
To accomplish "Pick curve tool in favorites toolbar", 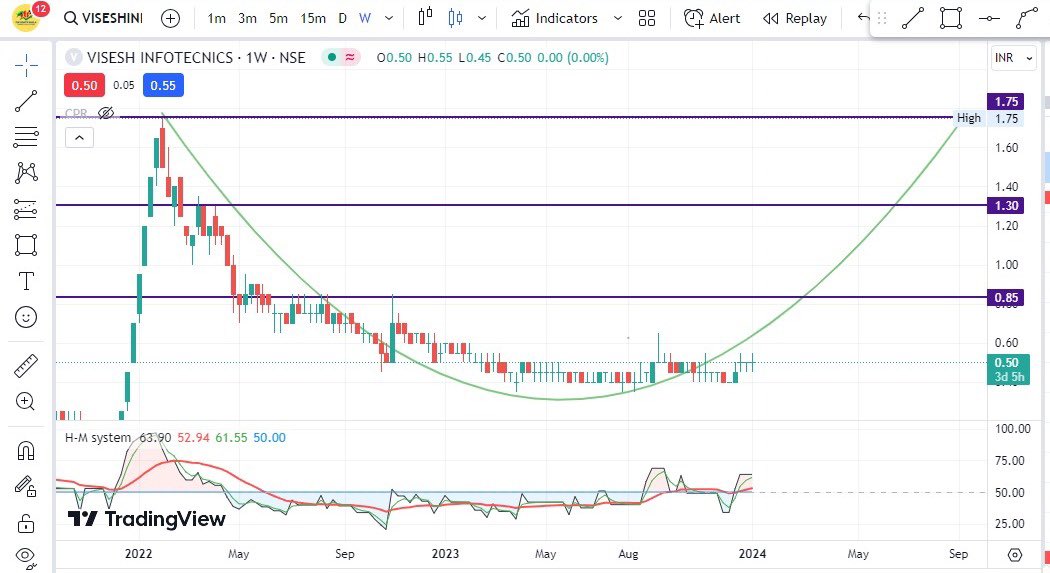I will pos(1027,19).
